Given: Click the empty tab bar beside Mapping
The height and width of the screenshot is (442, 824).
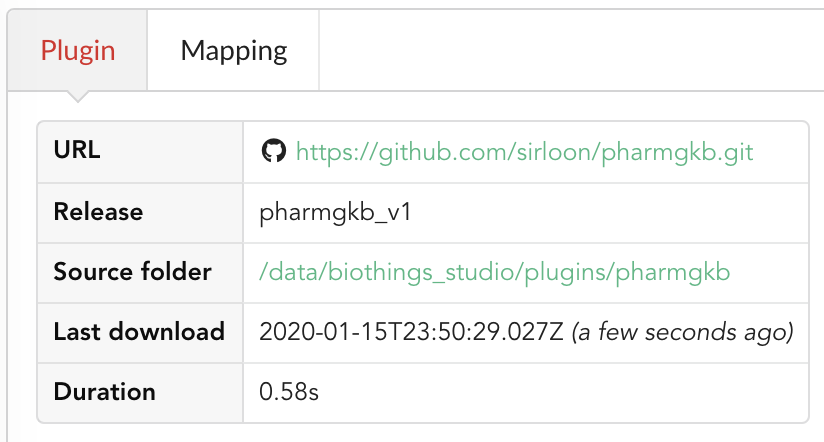Looking at the screenshot, I should 571,50.
